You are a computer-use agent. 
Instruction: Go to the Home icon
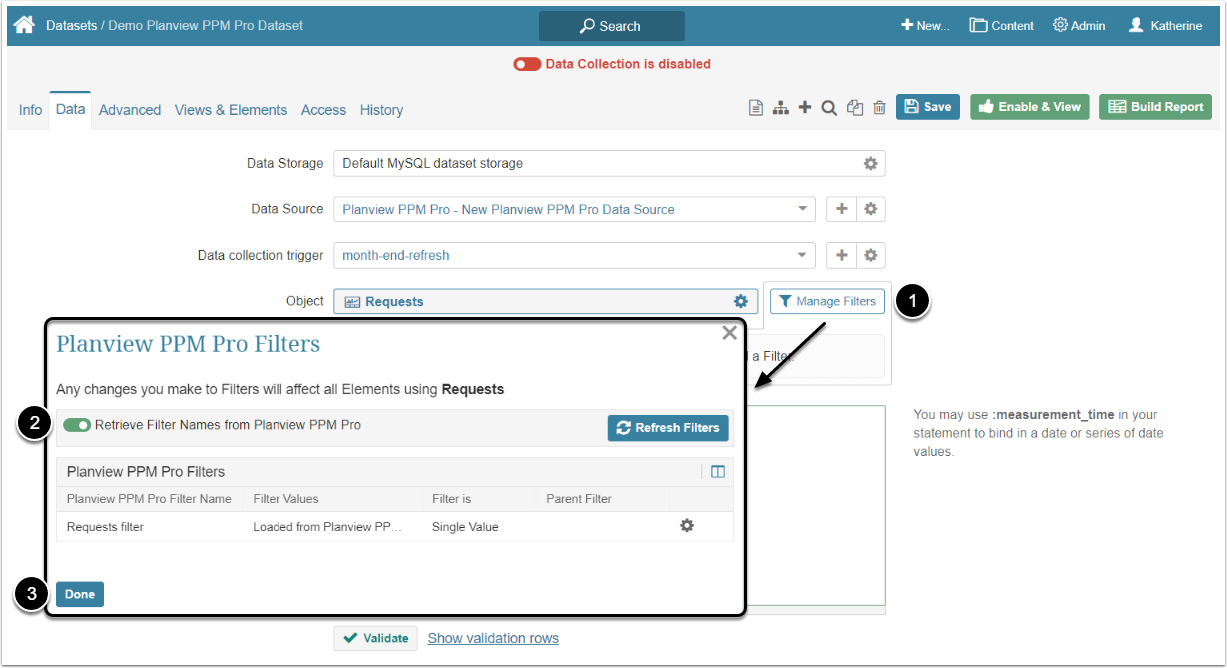tap(24, 25)
